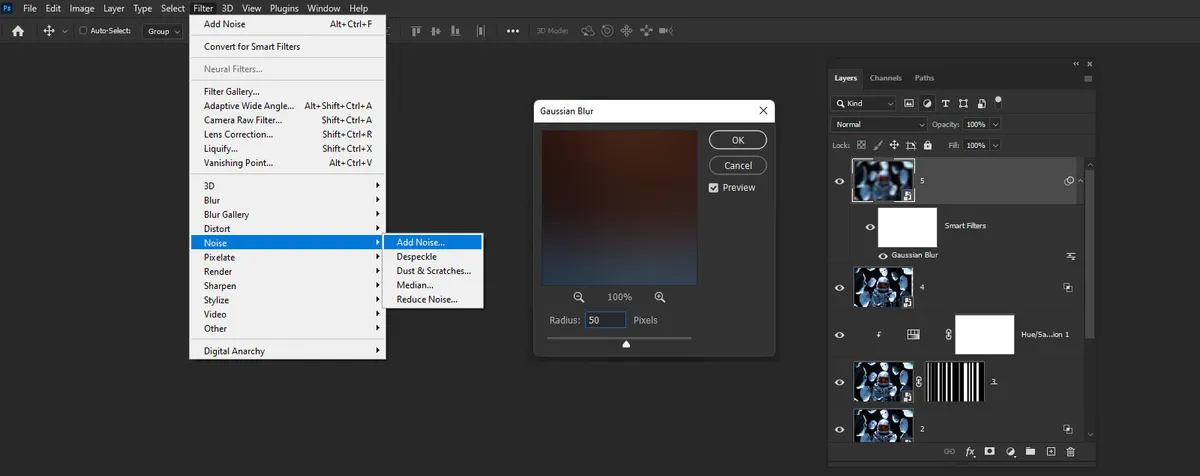1200x476 pixels.
Task: Toggle Gaussian Blur filter visibility eye
Action: click(x=884, y=256)
